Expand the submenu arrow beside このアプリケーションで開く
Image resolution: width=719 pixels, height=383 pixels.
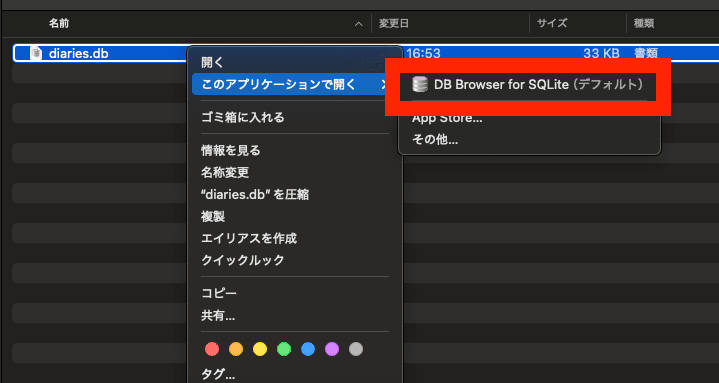(384, 84)
